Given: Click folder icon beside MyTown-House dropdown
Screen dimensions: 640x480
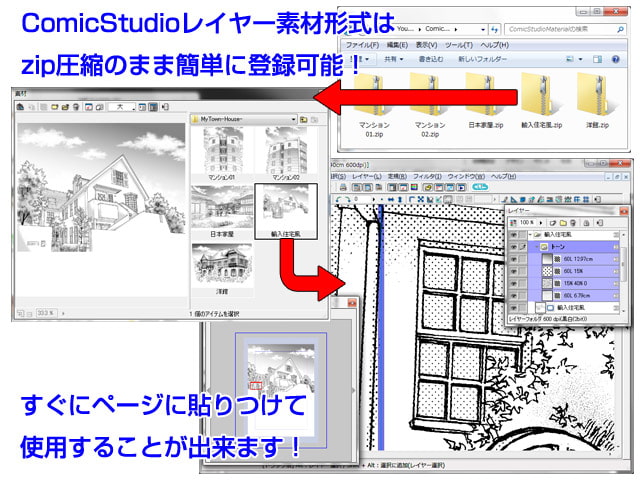Looking at the screenshot, I should [303, 119].
